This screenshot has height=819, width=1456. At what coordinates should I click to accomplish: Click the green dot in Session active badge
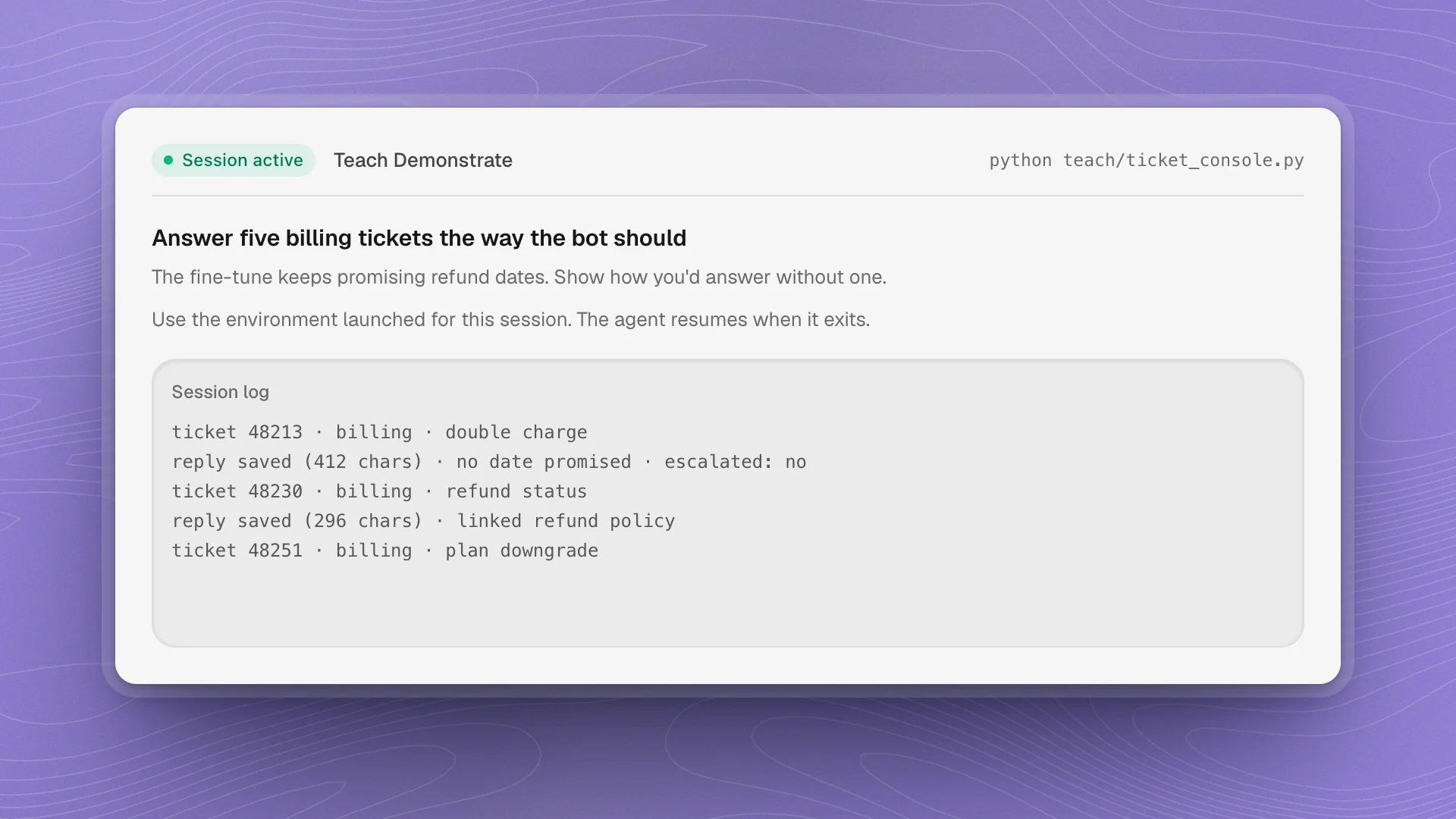click(168, 160)
